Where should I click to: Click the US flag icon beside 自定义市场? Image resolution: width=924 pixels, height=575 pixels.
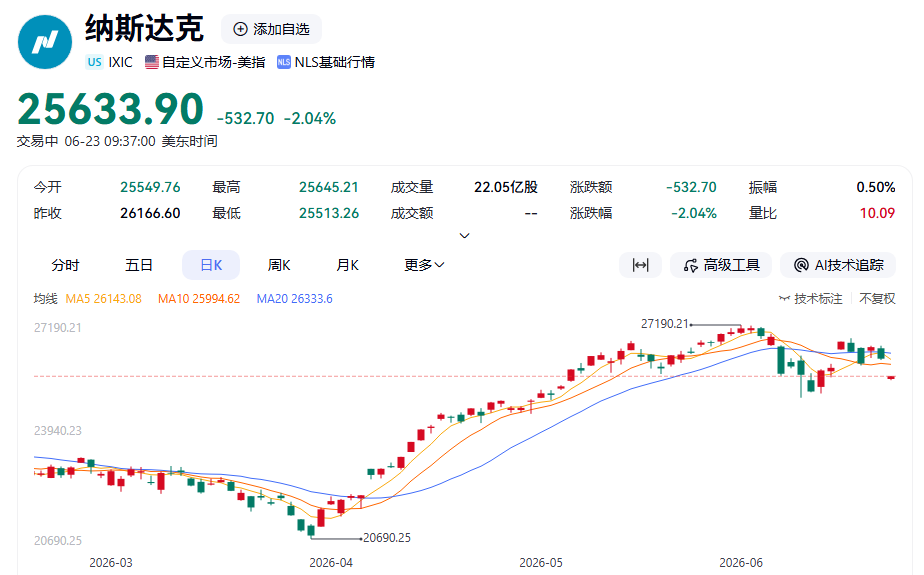click(x=152, y=62)
